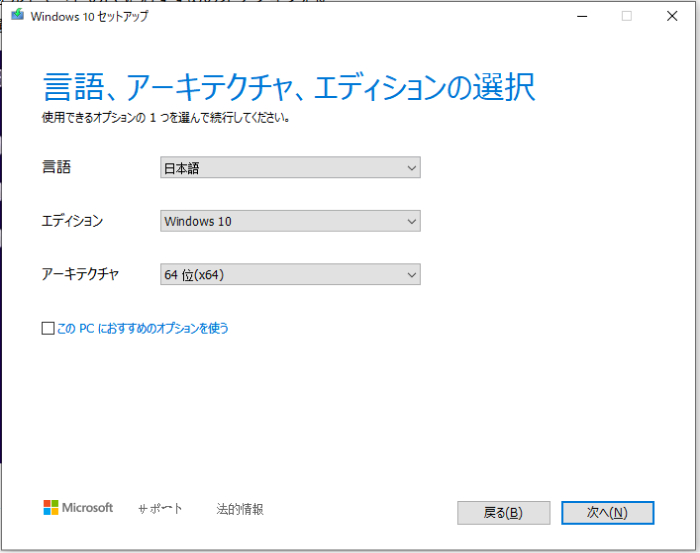The height and width of the screenshot is (553, 700).
Task: Open the 法的情報 link
Action: pos(240,509)
